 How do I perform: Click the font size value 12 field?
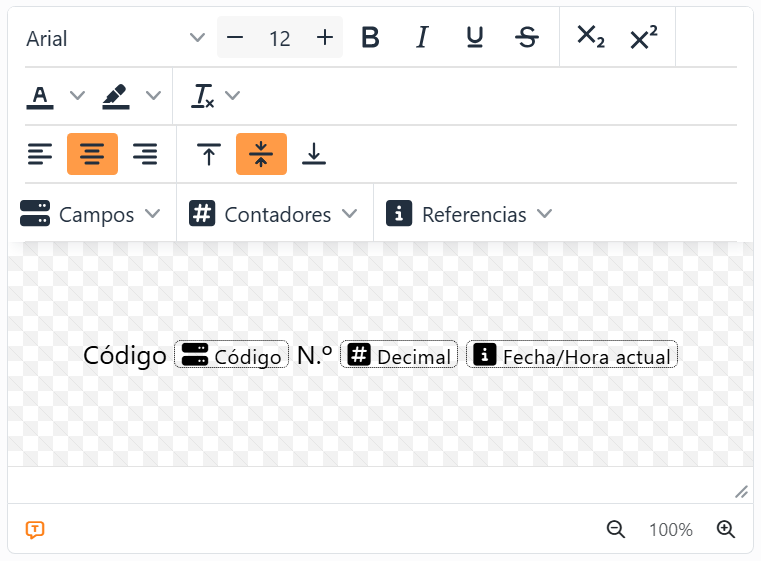pyautogui.click(x=280, y=38)
